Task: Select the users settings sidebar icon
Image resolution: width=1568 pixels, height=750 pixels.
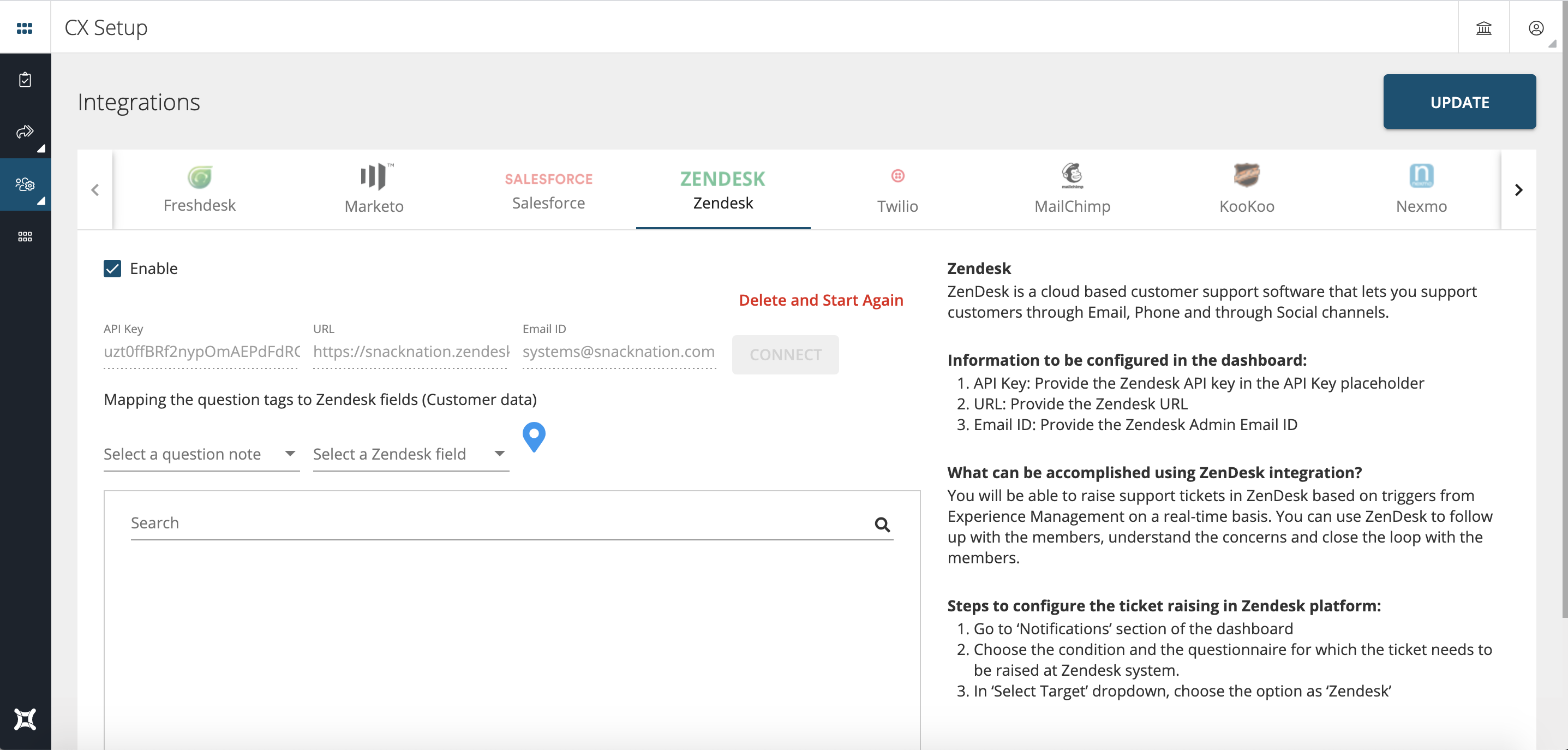Action: (25, 184)
